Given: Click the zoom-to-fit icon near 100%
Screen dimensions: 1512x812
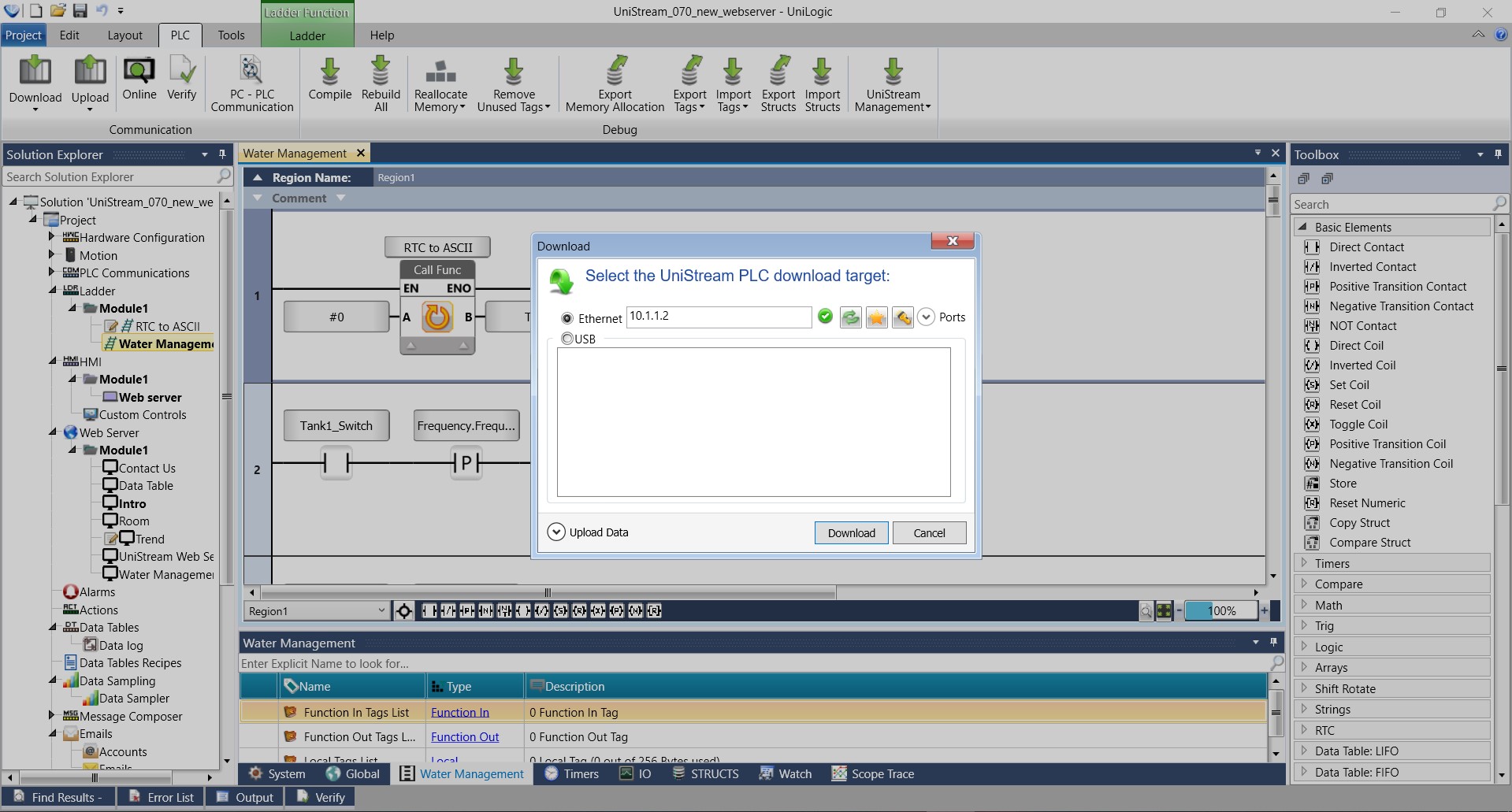Looking at the screenshot, I should 1164,611.
